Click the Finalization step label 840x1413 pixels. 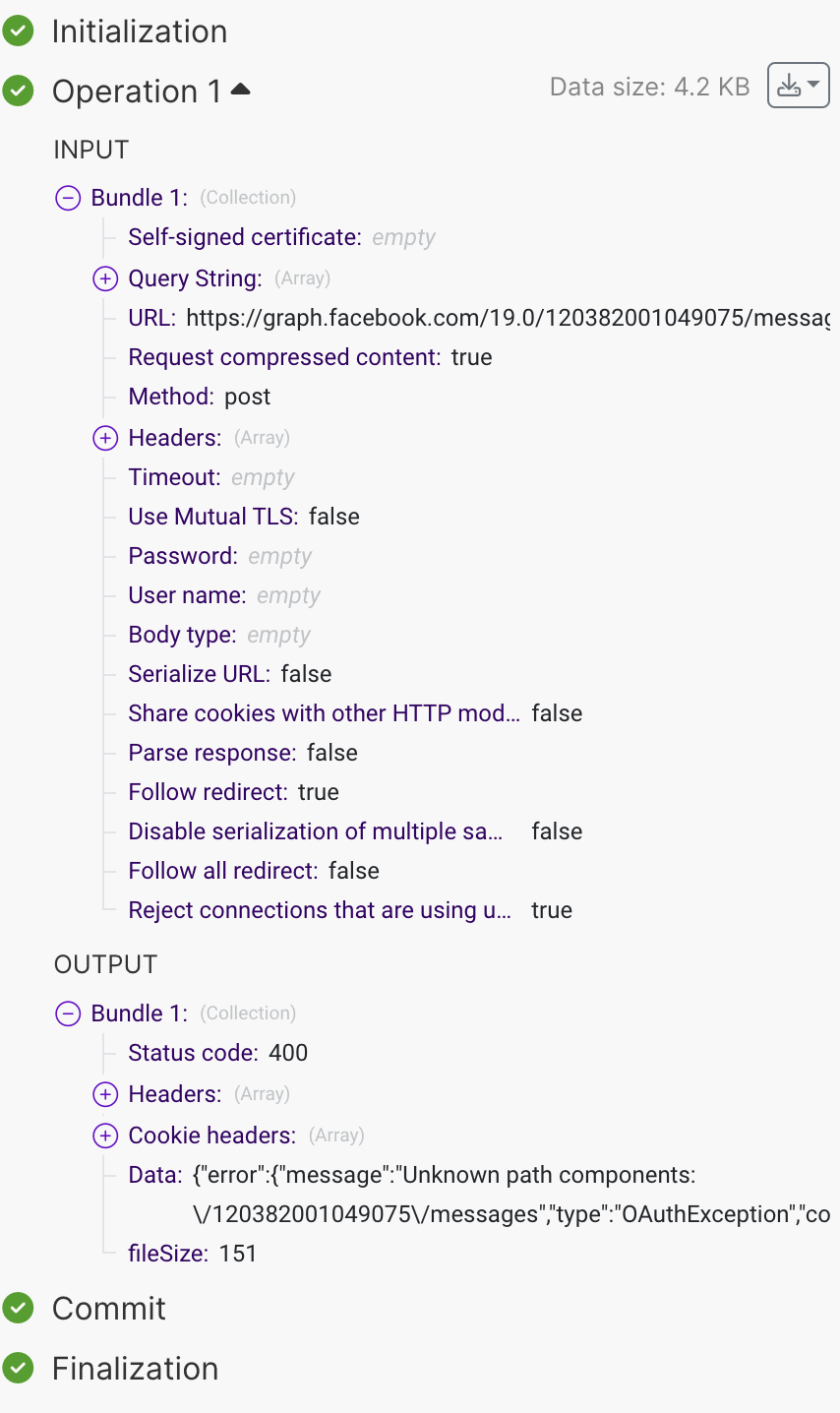point(135,1368)
